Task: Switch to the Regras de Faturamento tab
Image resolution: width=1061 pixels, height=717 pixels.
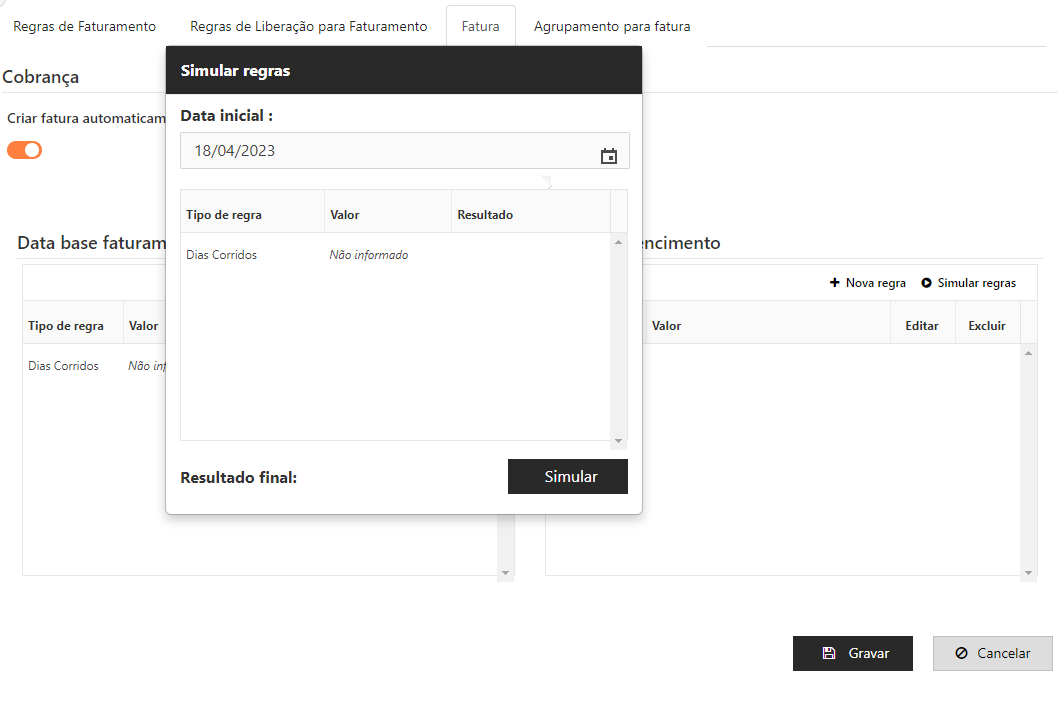Action: (x=84, y=27)
